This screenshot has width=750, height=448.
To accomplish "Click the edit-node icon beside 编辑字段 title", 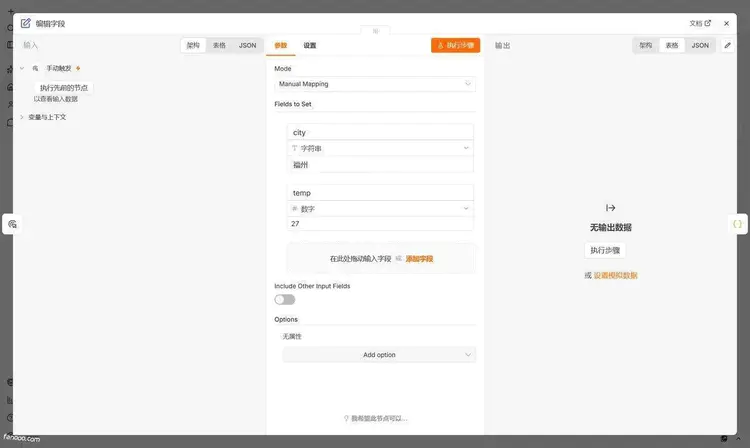I will (x=26, y=23).
